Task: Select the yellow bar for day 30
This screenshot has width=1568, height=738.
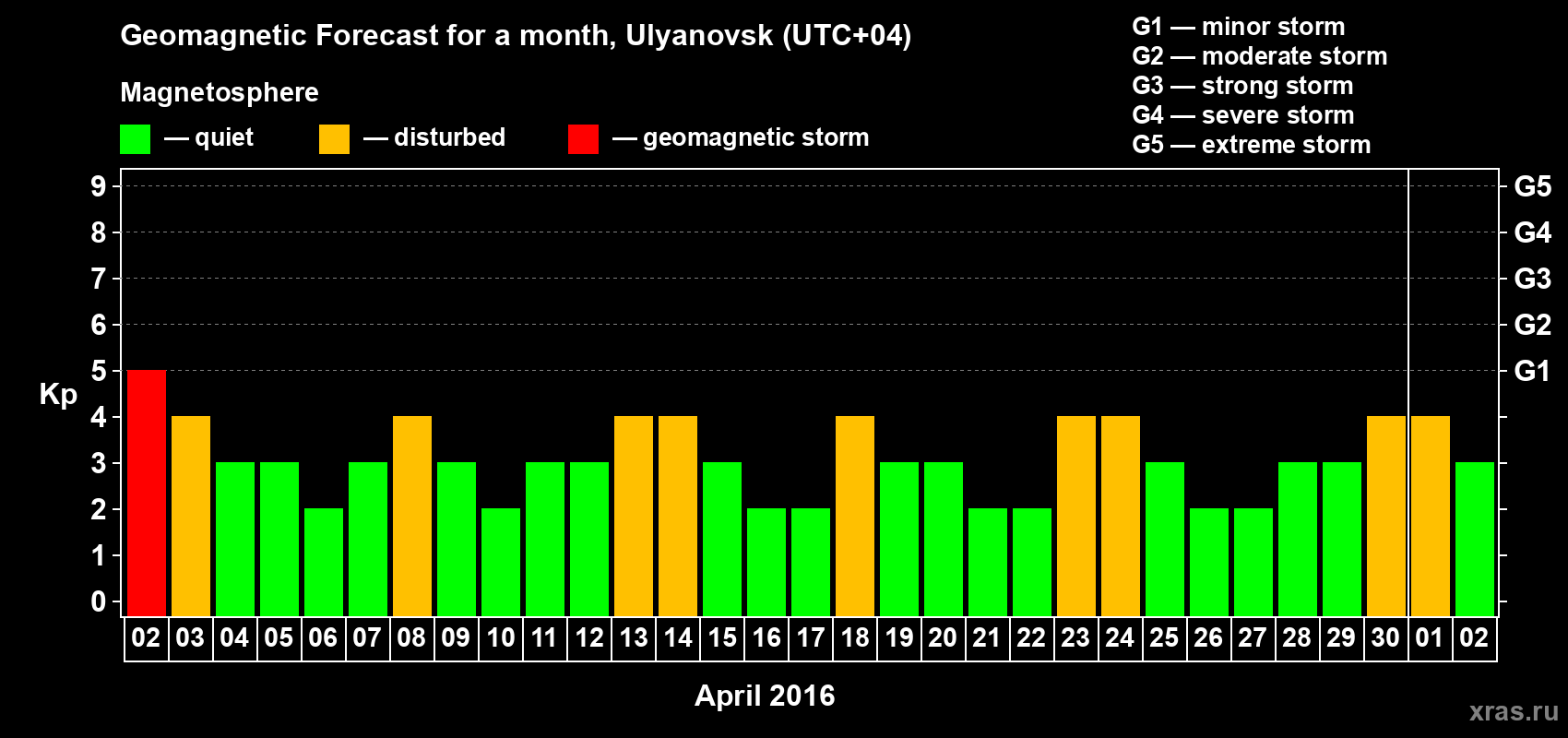Action: pyautogui.click(x=1386, y=517)
